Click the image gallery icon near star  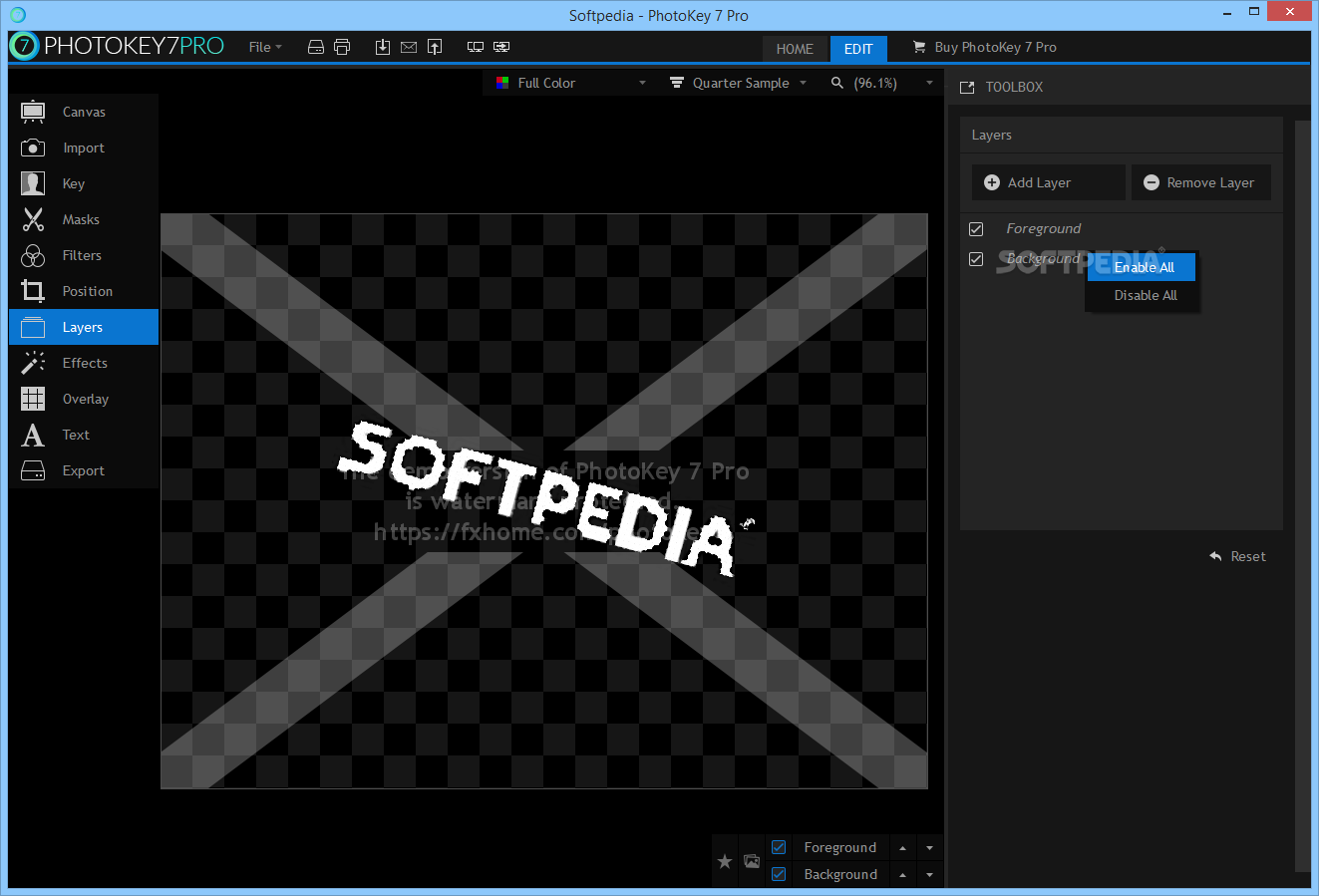[x=752, y=861]
